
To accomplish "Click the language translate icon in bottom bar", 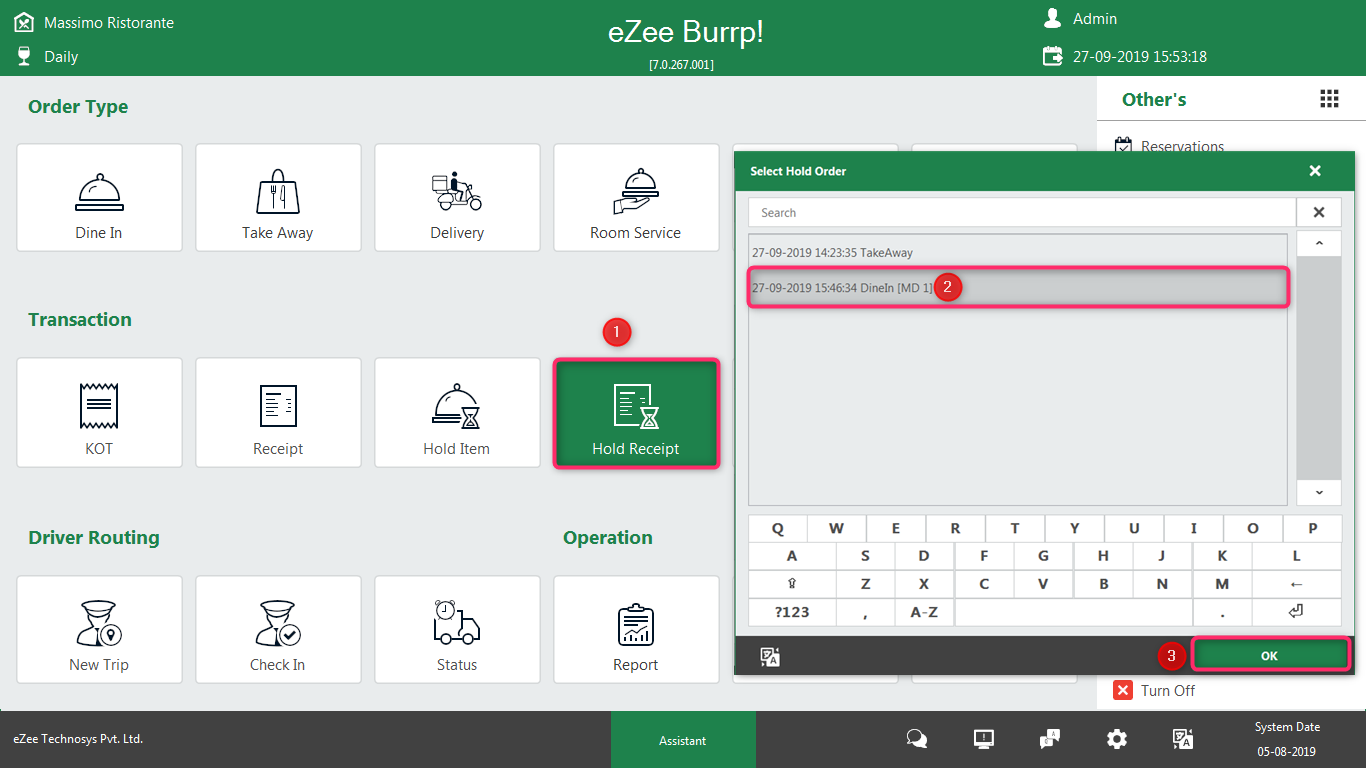I will (x=1183, y=739).
